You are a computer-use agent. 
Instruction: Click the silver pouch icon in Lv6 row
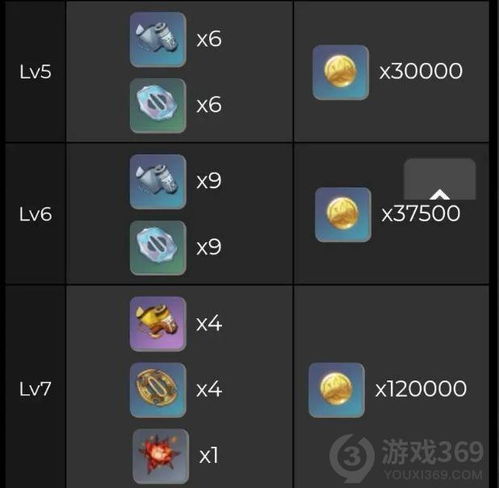(x=158, y=182)
